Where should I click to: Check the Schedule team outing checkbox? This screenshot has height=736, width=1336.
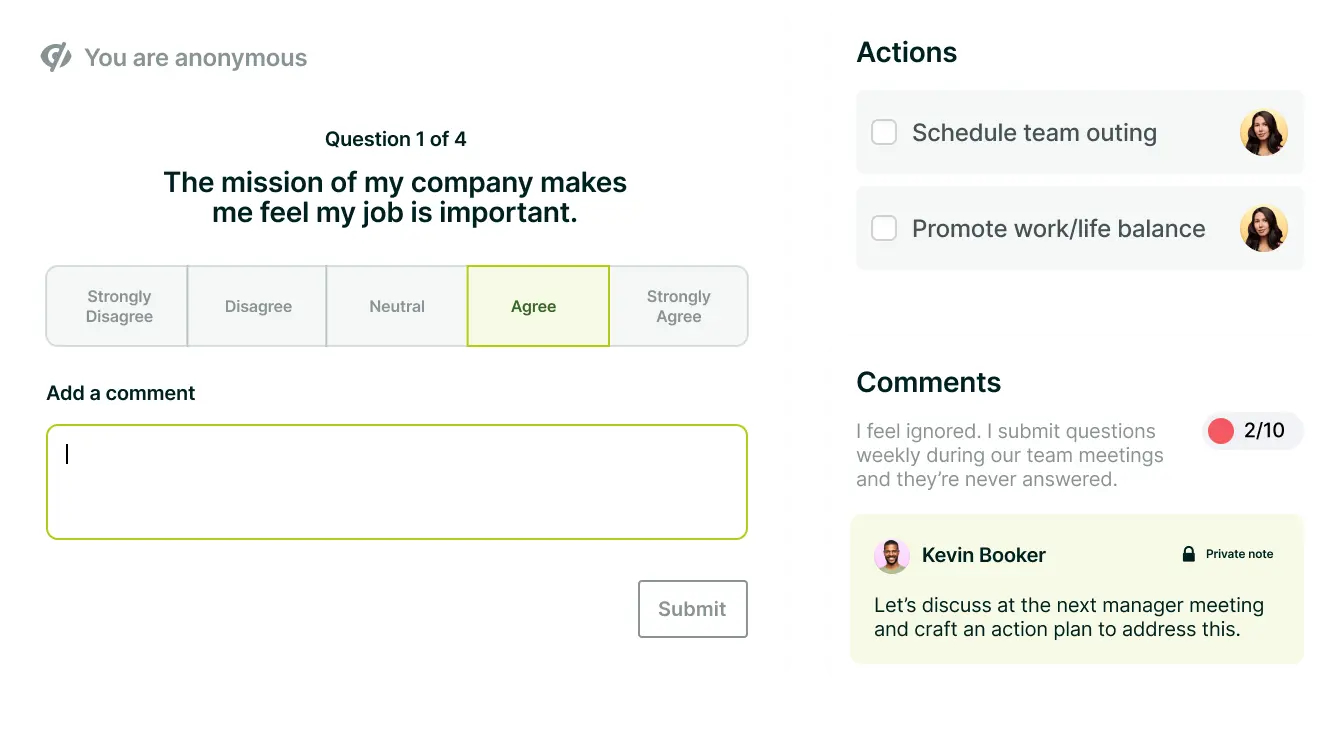point(884,133)
